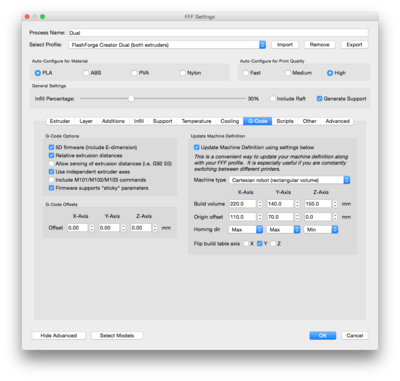Viewport: 400px width, 381px height.
Task: Click Y-Axis Origin offset field
Action: pyautogui.click(x=280, y=217)
